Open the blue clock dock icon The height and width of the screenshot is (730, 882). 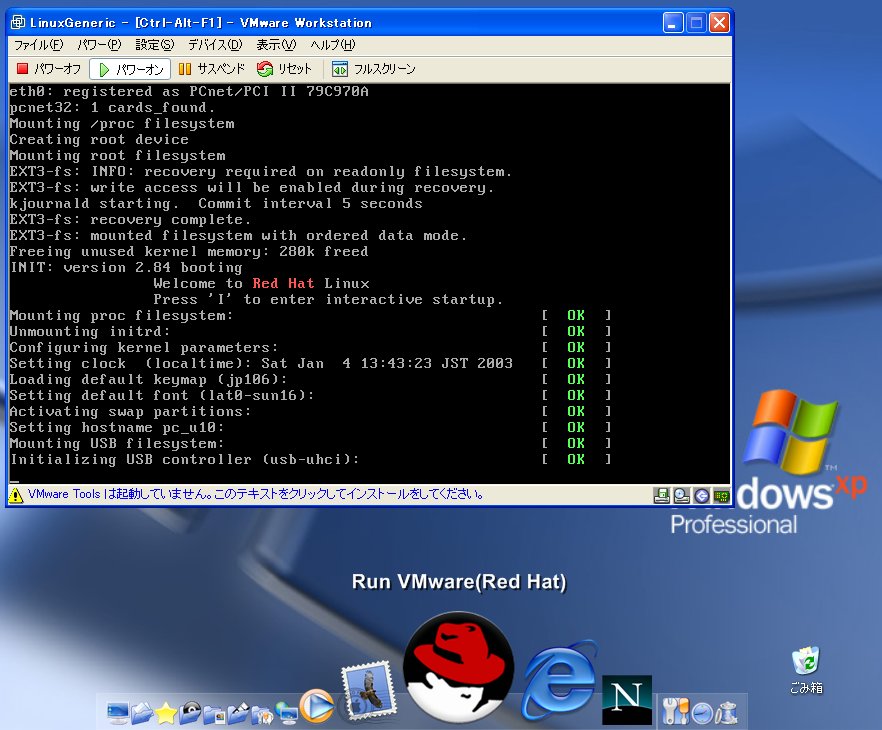[x=702, y=714]
